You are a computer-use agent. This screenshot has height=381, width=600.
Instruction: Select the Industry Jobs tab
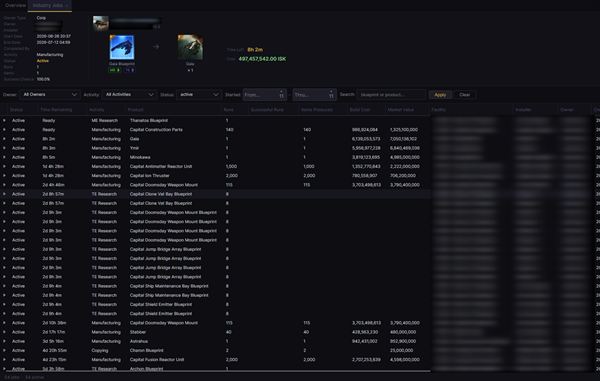click(50, 5)
